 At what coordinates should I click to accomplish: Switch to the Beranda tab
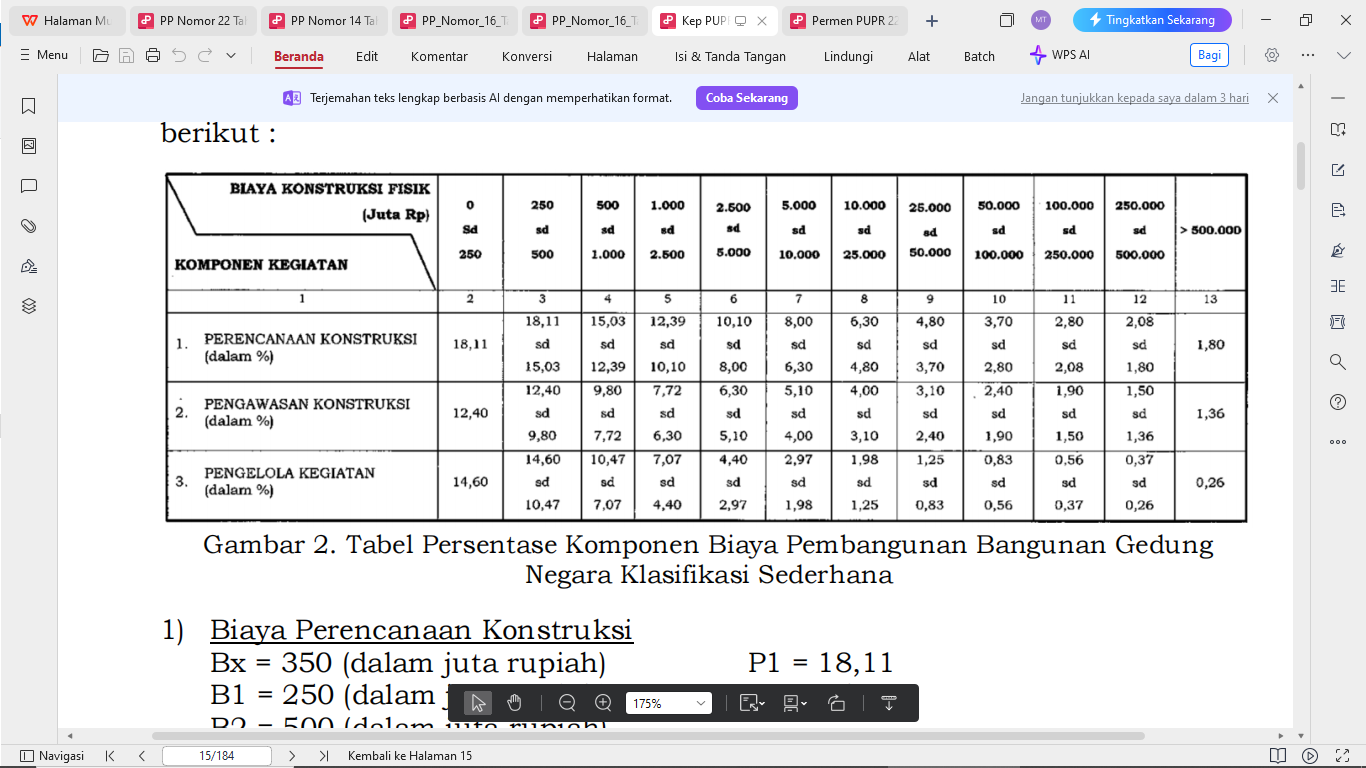299,57
